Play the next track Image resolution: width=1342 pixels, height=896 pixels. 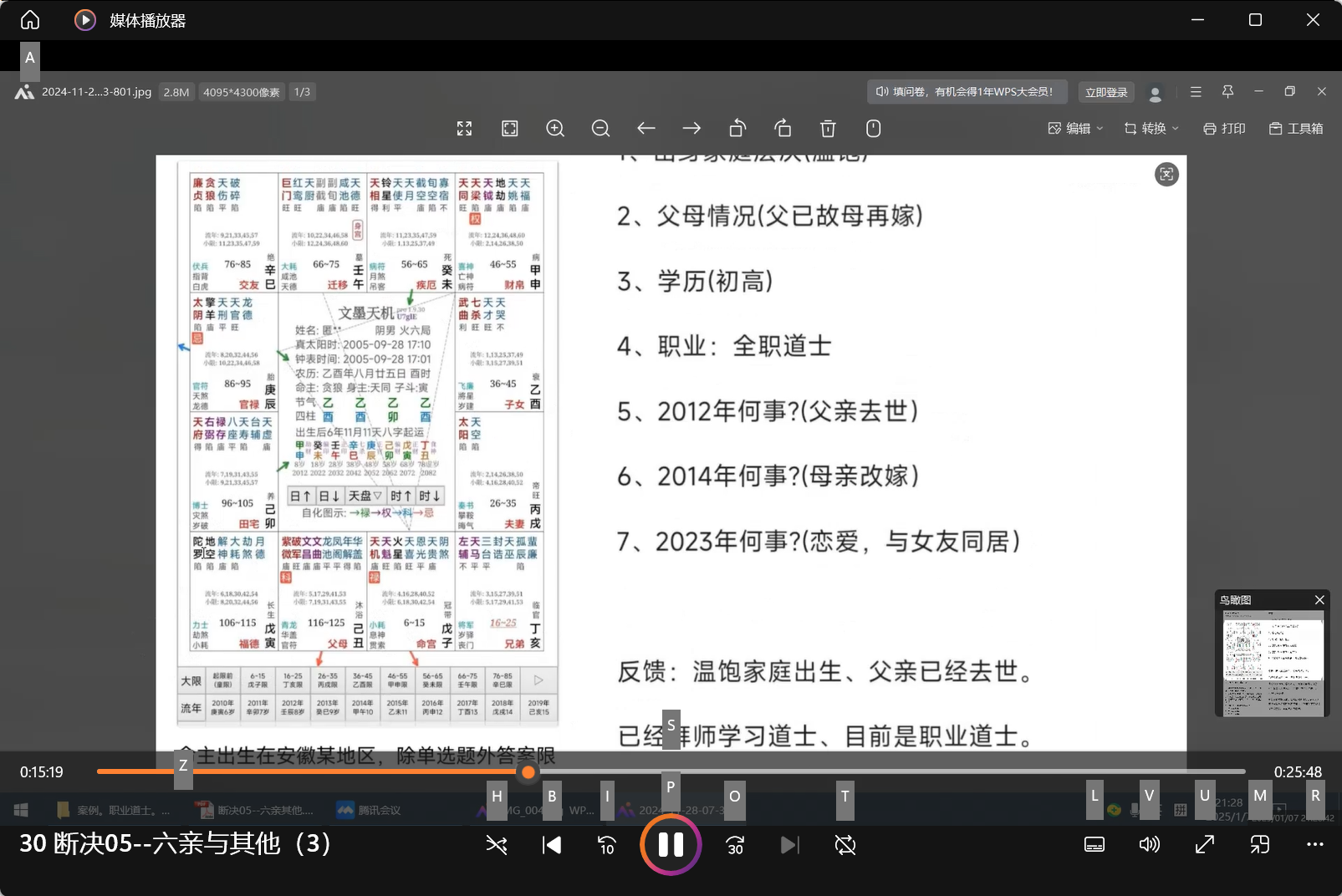pos(790,845)
